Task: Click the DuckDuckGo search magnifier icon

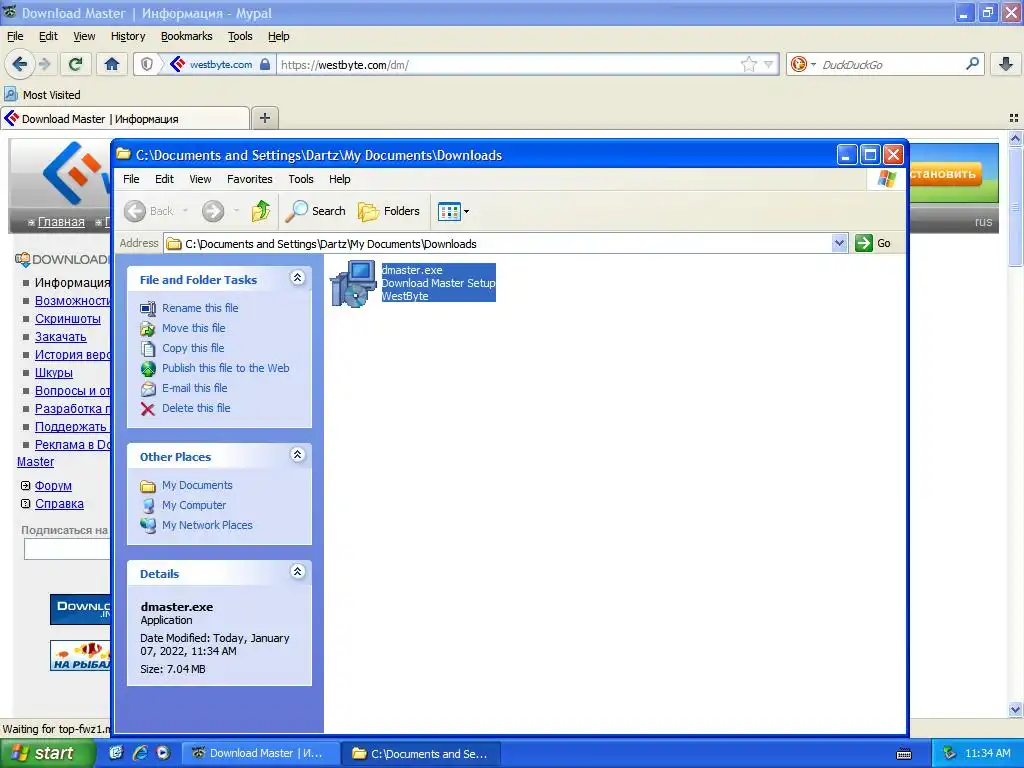Action: pyautogui.click(x=972, y=64)
